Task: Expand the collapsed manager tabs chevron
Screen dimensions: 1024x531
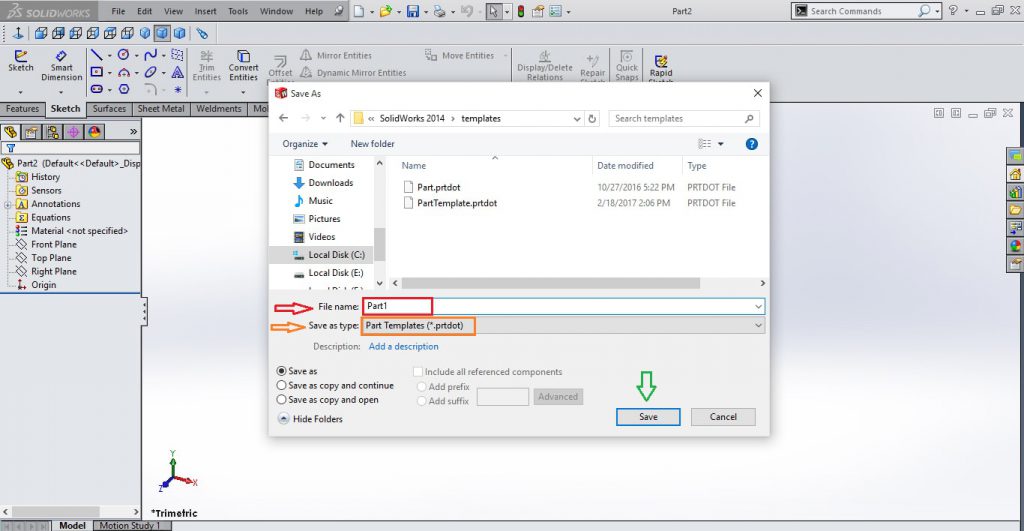Action: tap(133, 132)
